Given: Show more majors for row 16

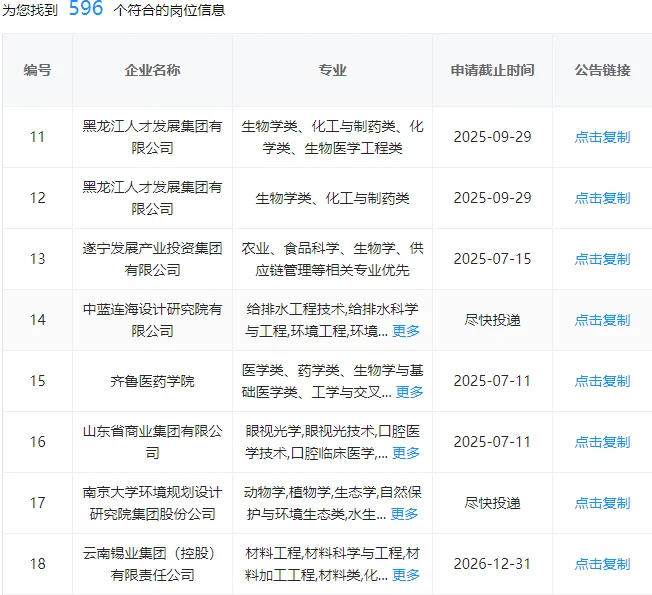Looking at the screenshot, I should [x=406, y=453].
